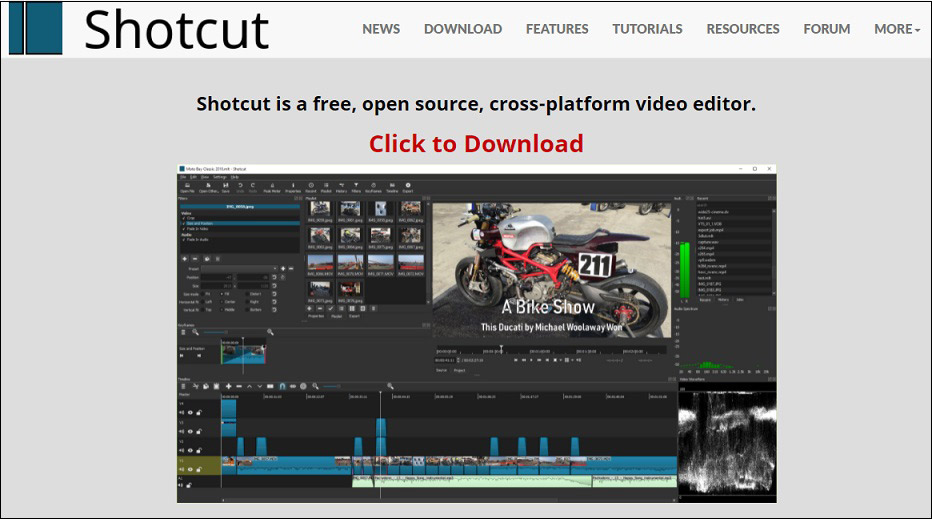Screen dimensions: 932x519
Task: Click the Export toolbar icon
Action: click(408, 187)
